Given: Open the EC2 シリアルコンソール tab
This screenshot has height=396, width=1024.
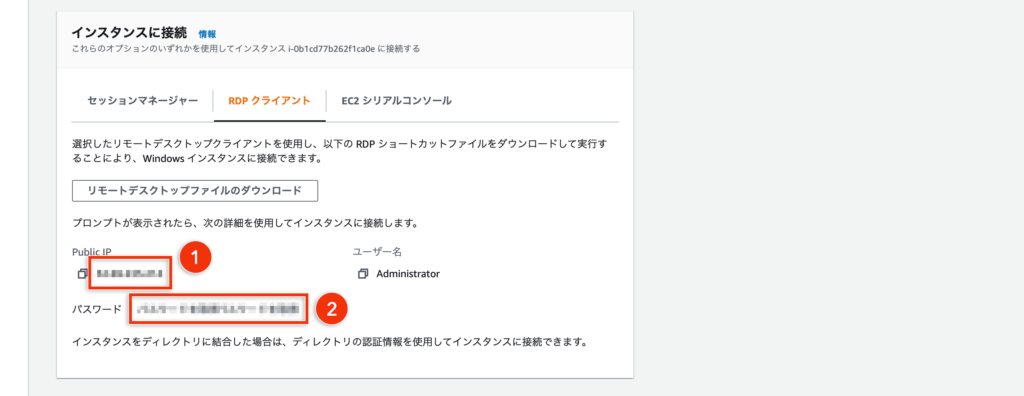Looking at the screenshot, I should [x=396, y=101].
